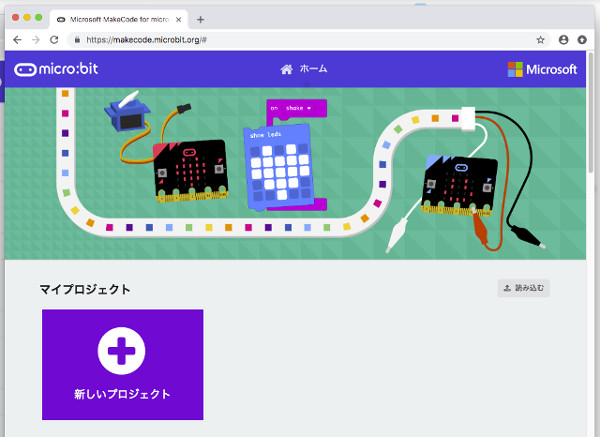Click the browser update arrow icon
The image size is (600, 437).
[x=583, y=39]
